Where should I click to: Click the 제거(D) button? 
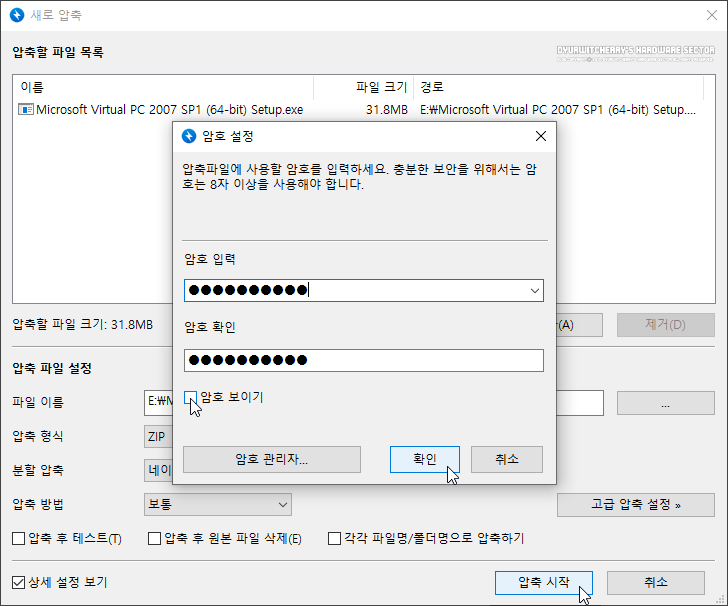(665, 325)
